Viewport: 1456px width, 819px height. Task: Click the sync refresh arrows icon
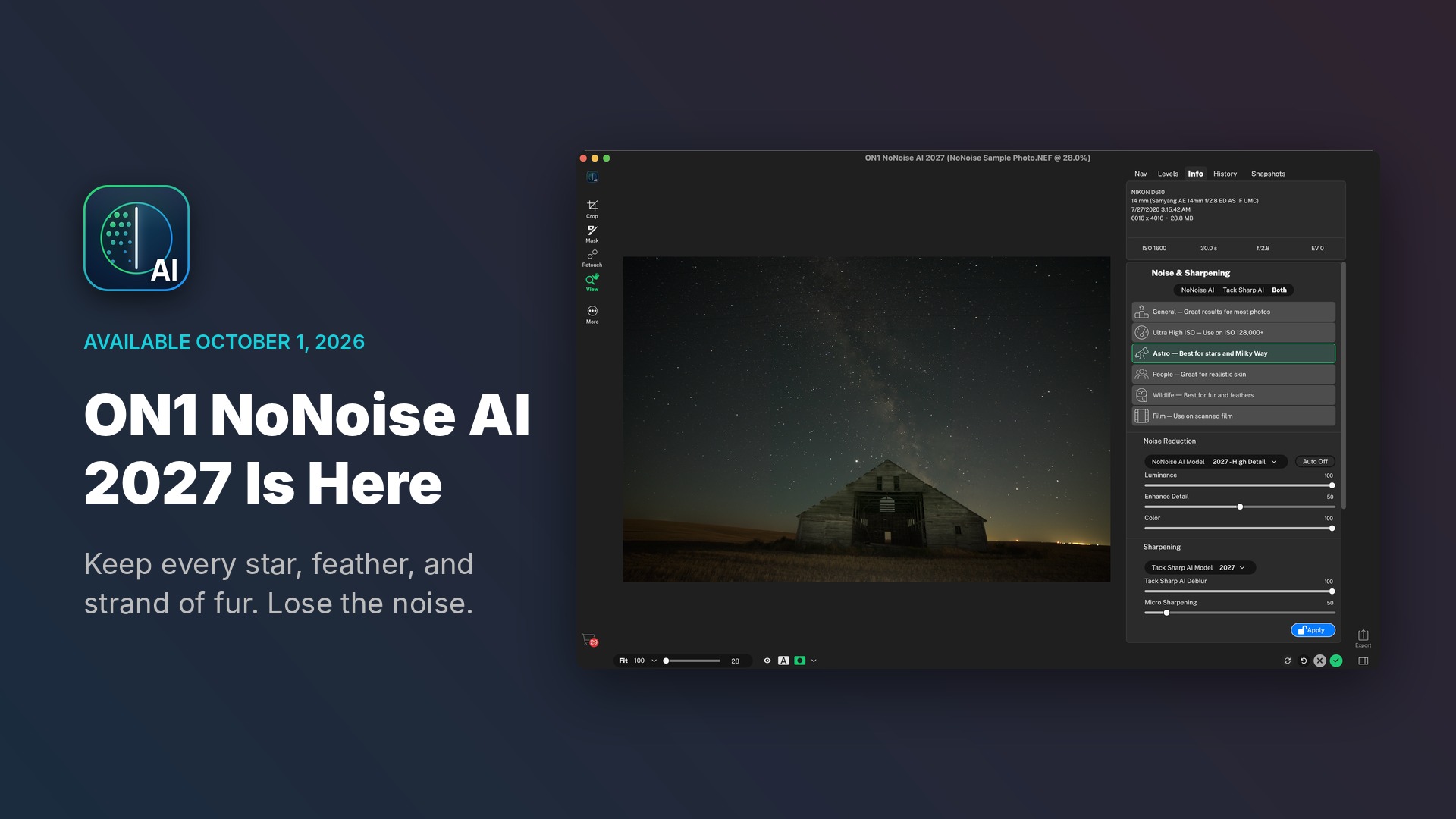(x=1287, y=661)
